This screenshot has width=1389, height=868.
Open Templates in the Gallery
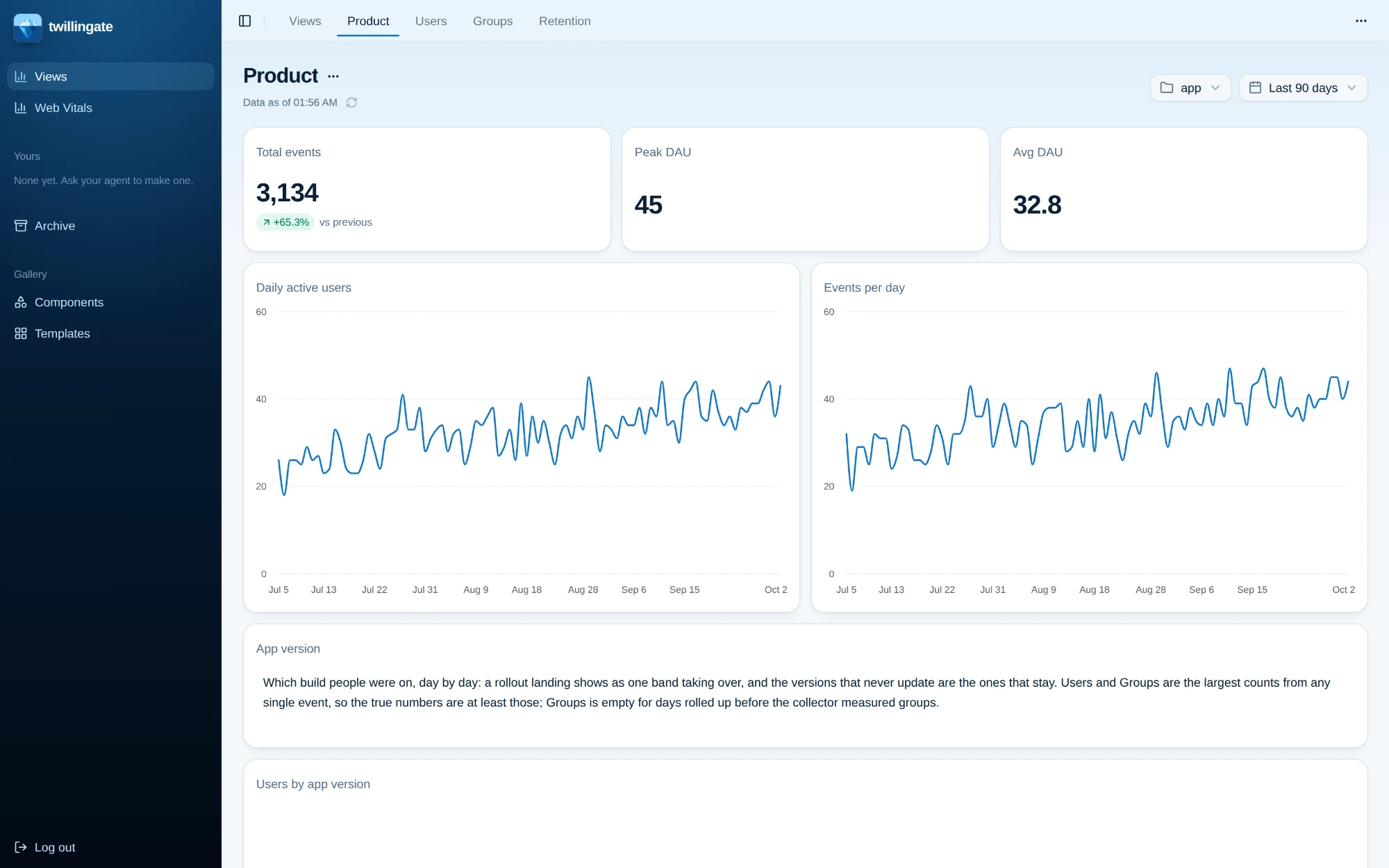[x=110, y=333]
